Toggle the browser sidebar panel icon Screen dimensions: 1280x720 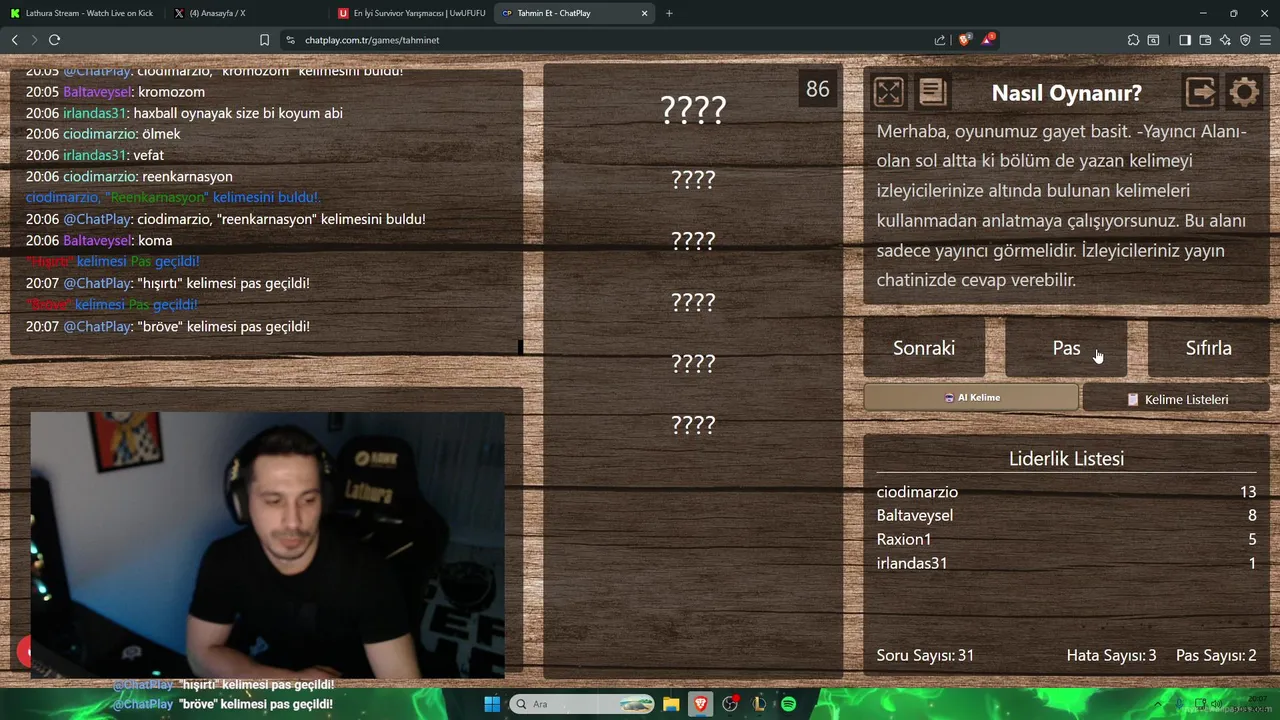[1185, 40]
